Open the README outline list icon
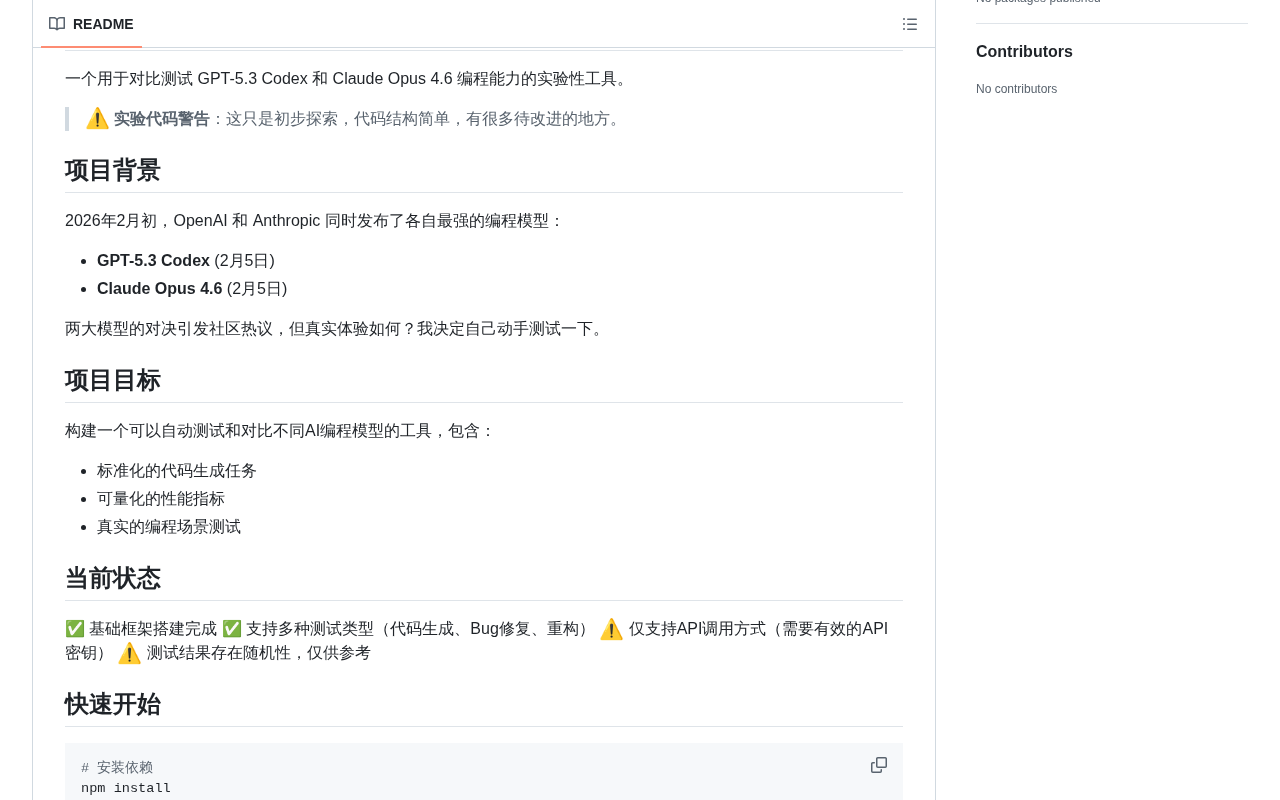This screenshot has height=800, width=1280. coord(910,24)
